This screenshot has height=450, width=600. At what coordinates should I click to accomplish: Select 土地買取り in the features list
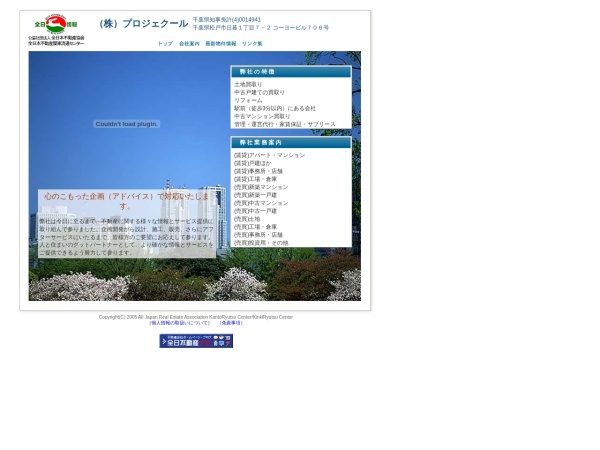click(x=248, y=84)
